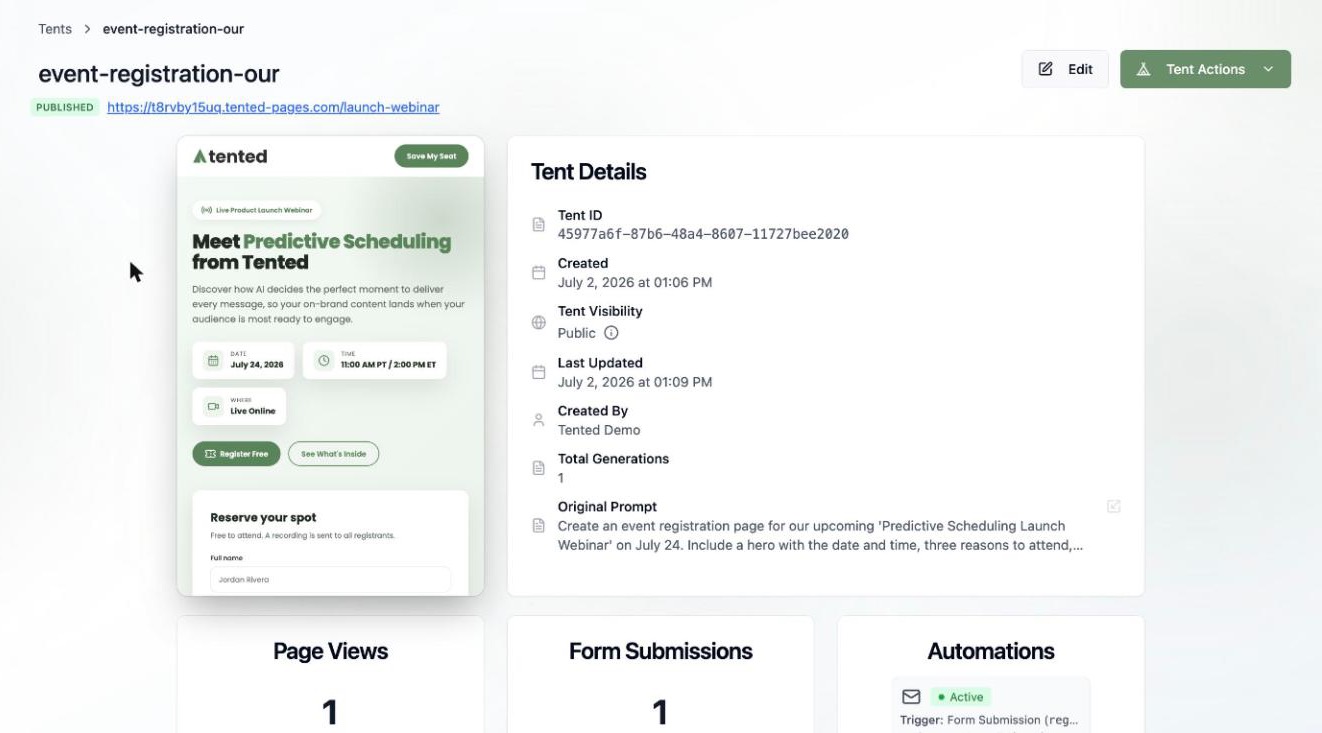The width and height of the screenshot is (1322, 733).
Task: Click the video camera icon beside Live Online
Action: pos(212,406)
